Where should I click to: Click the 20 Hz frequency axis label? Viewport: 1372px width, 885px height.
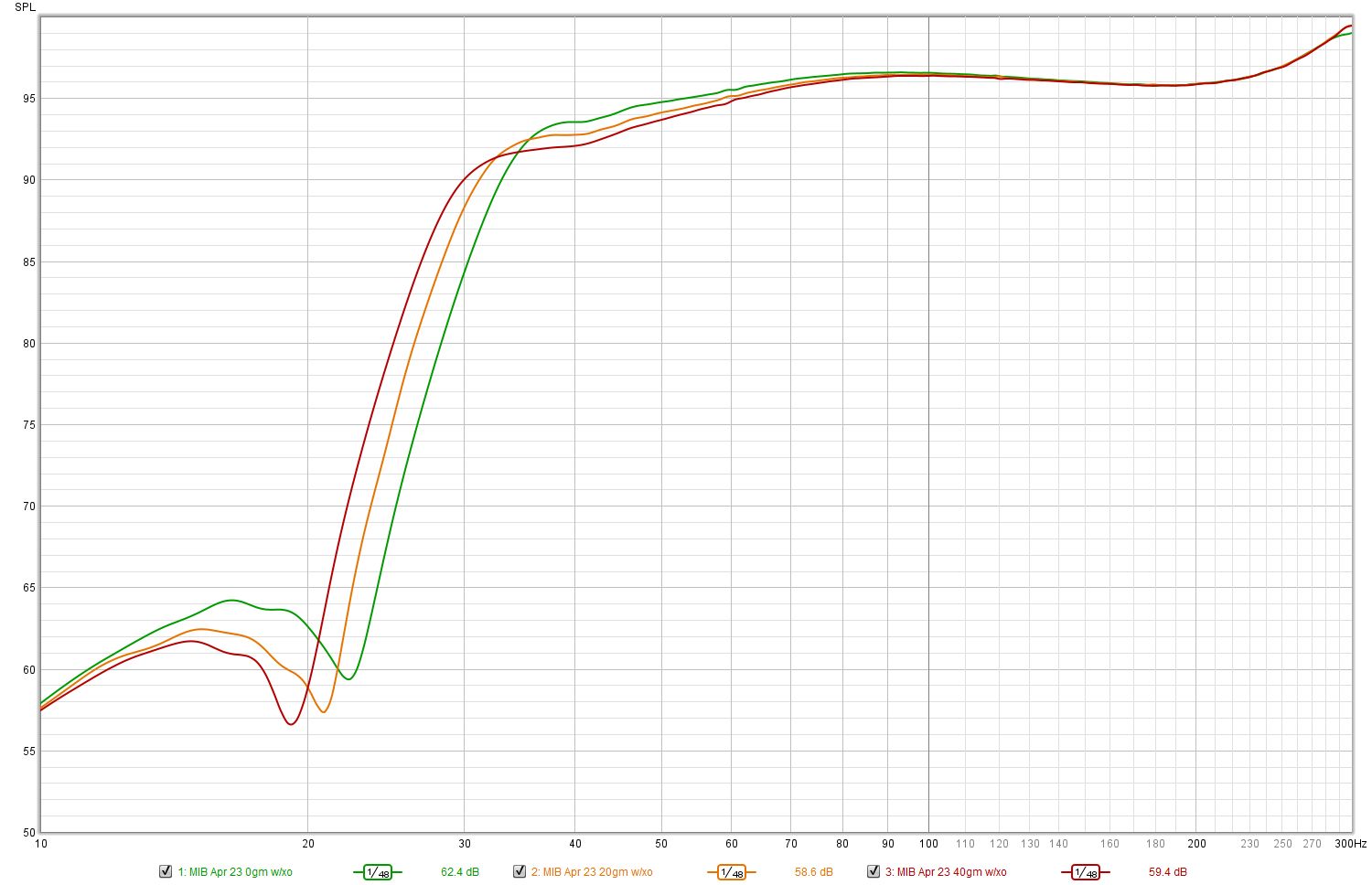tap(308, 844)
